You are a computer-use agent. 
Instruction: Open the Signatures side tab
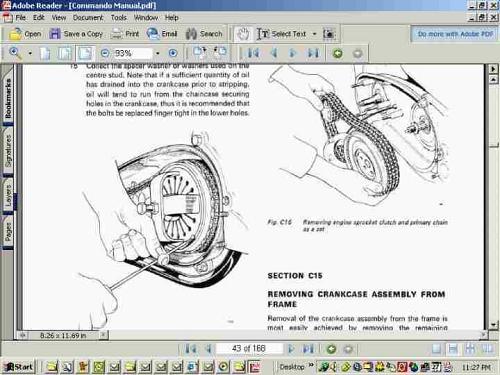coord(7,151)
